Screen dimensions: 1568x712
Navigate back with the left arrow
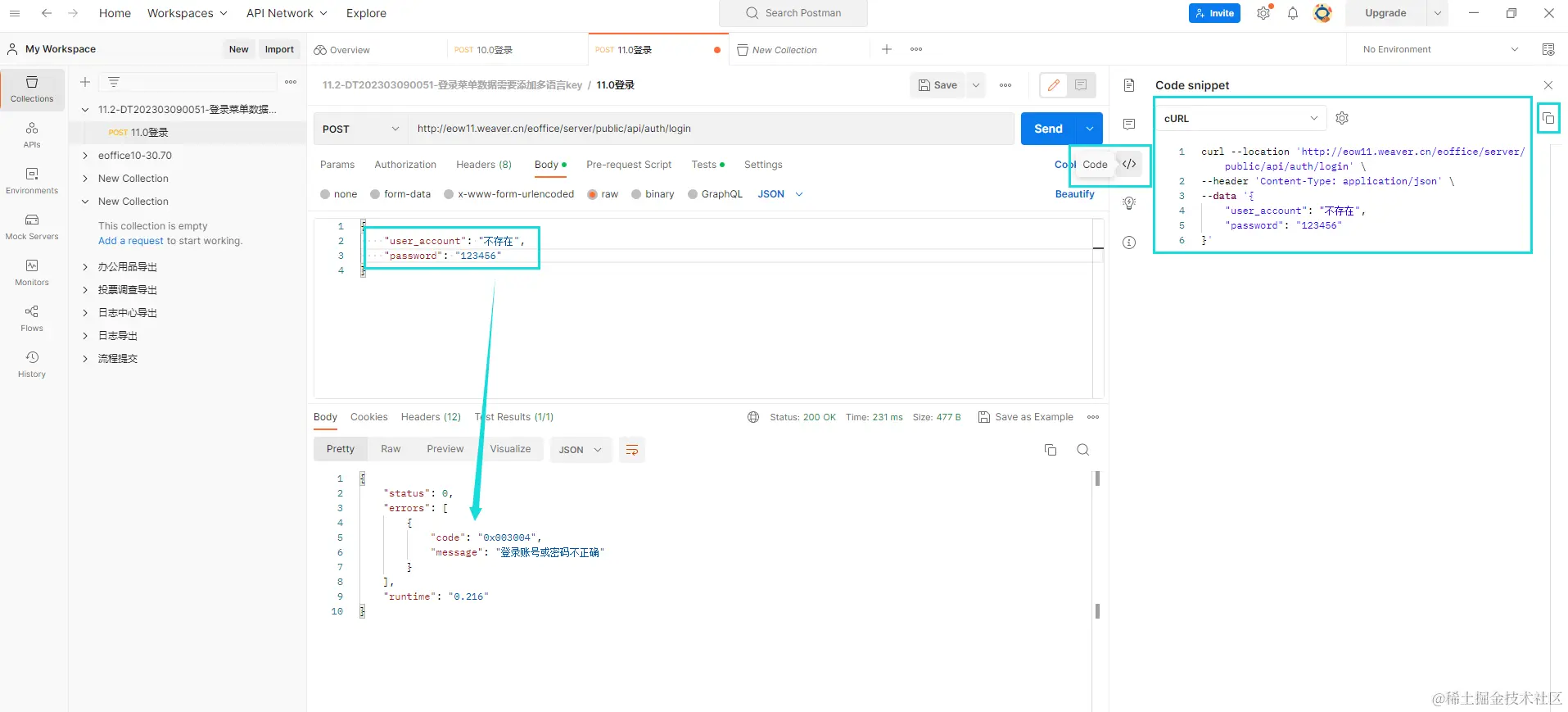click(47, 13)
